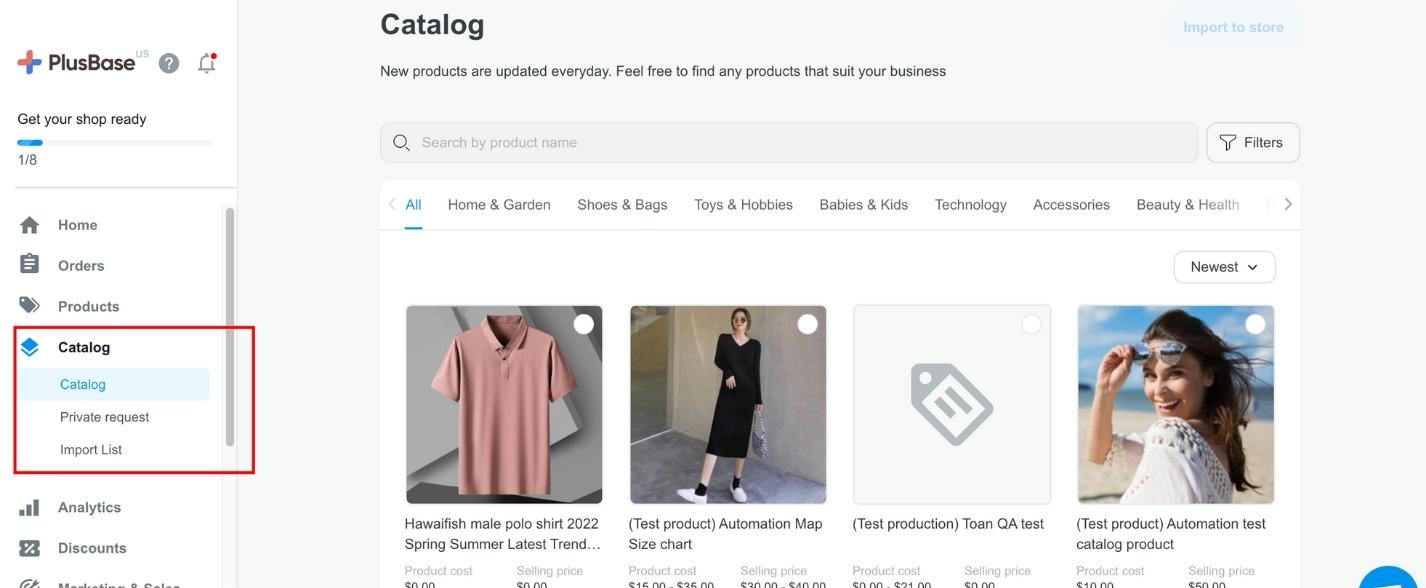1426x588 pixels.
Task: Click the Analytics bar chart icon
Action: pos(30,507)
